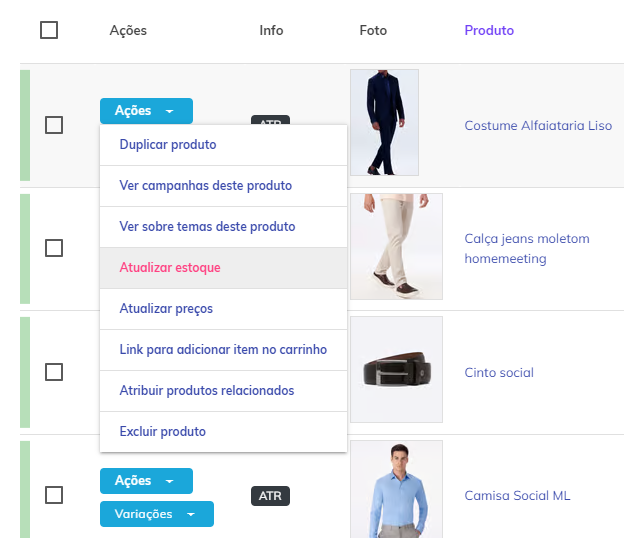Open the Ações dropdown for Camisa Social ML
Viewport: 624px width, 538px height.
pyautogui.click(x=146, y=481)
